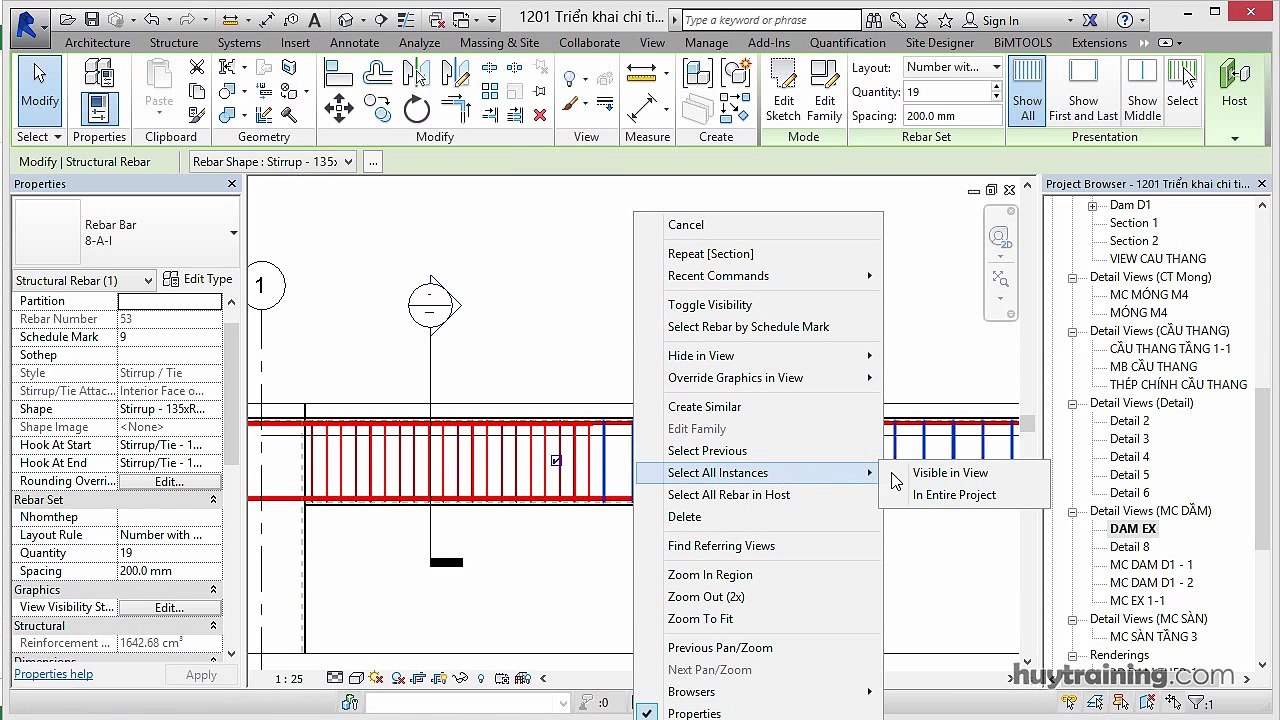Open the DAM EX view in Project Browser
This screenshot has width=1280, height=720.
[x=1132, y=529]
